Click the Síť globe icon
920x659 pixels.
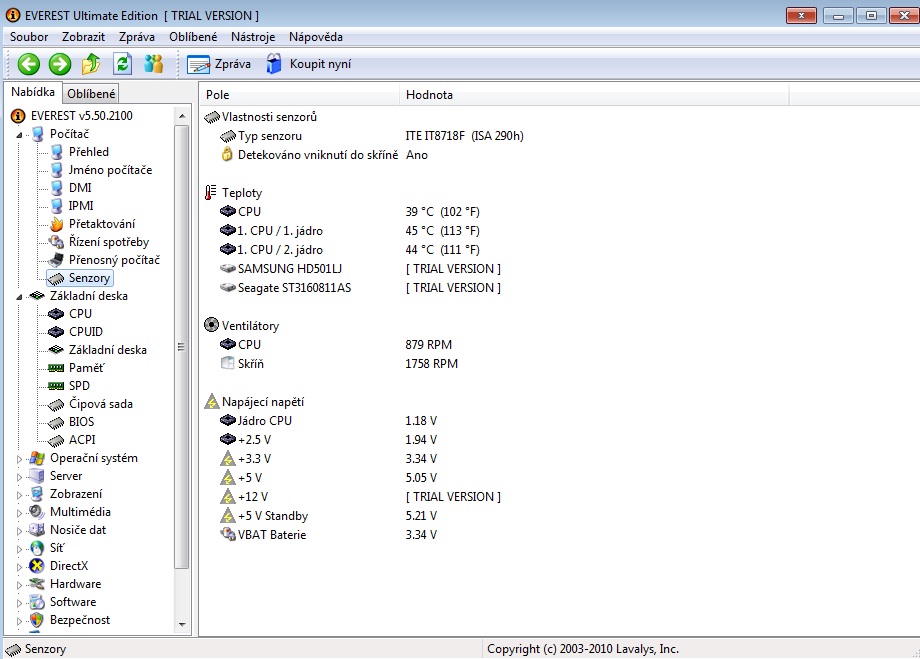37,548
